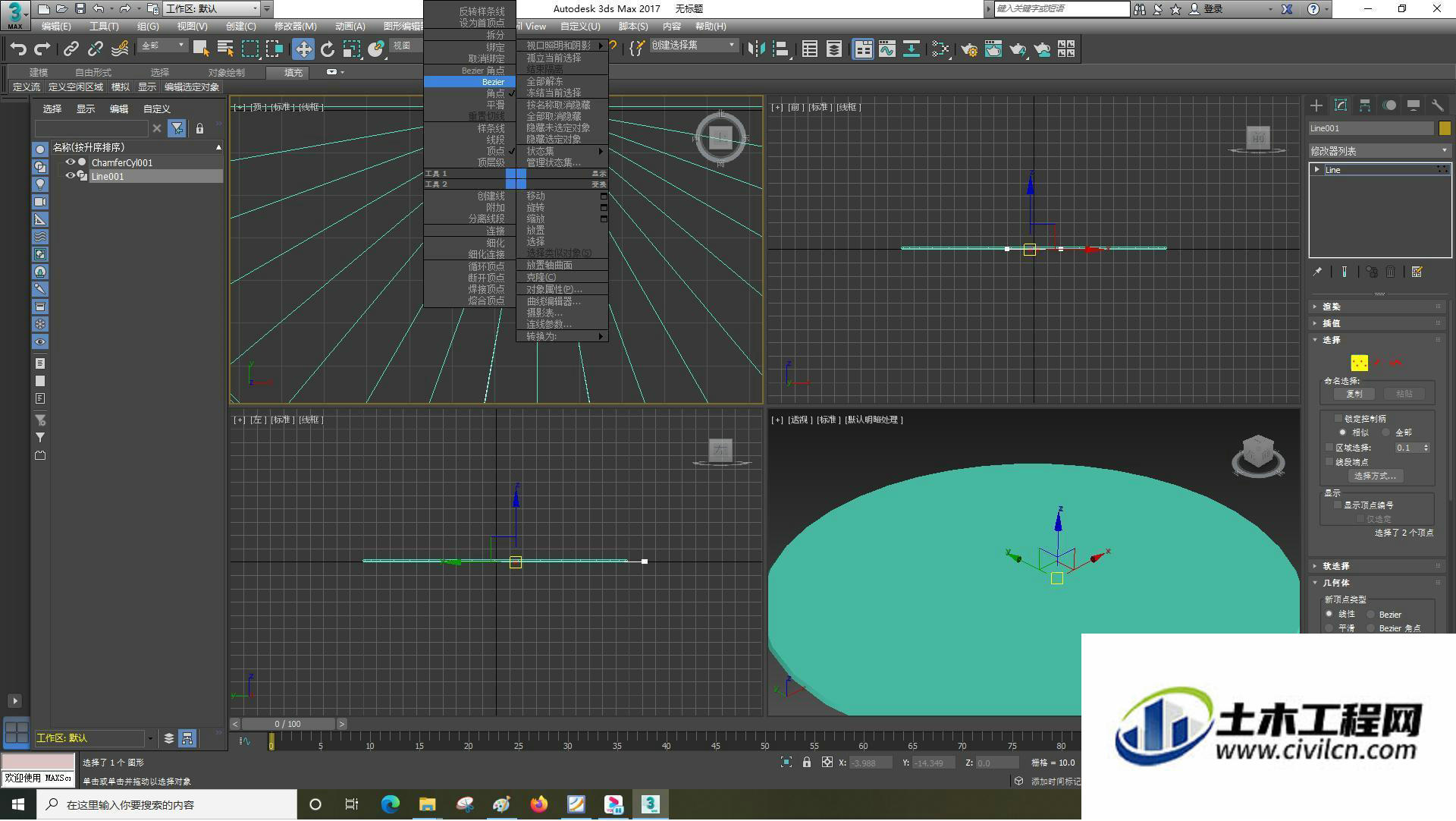
Task: Switch to the Utilities wrench panel tab
Action: 1438,106
